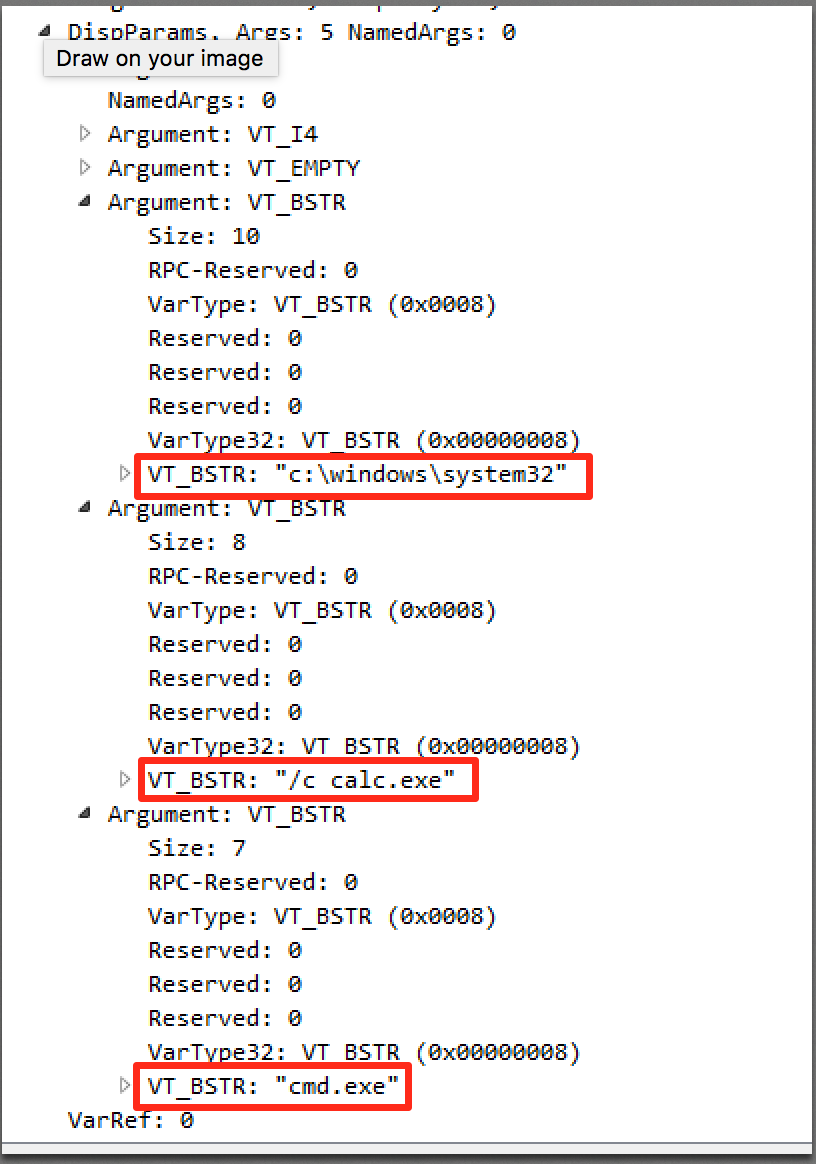Expand the Argument: VT_EMPTY node
The width and height of the screenshot is (816, 1164).
tap(85, 167)
